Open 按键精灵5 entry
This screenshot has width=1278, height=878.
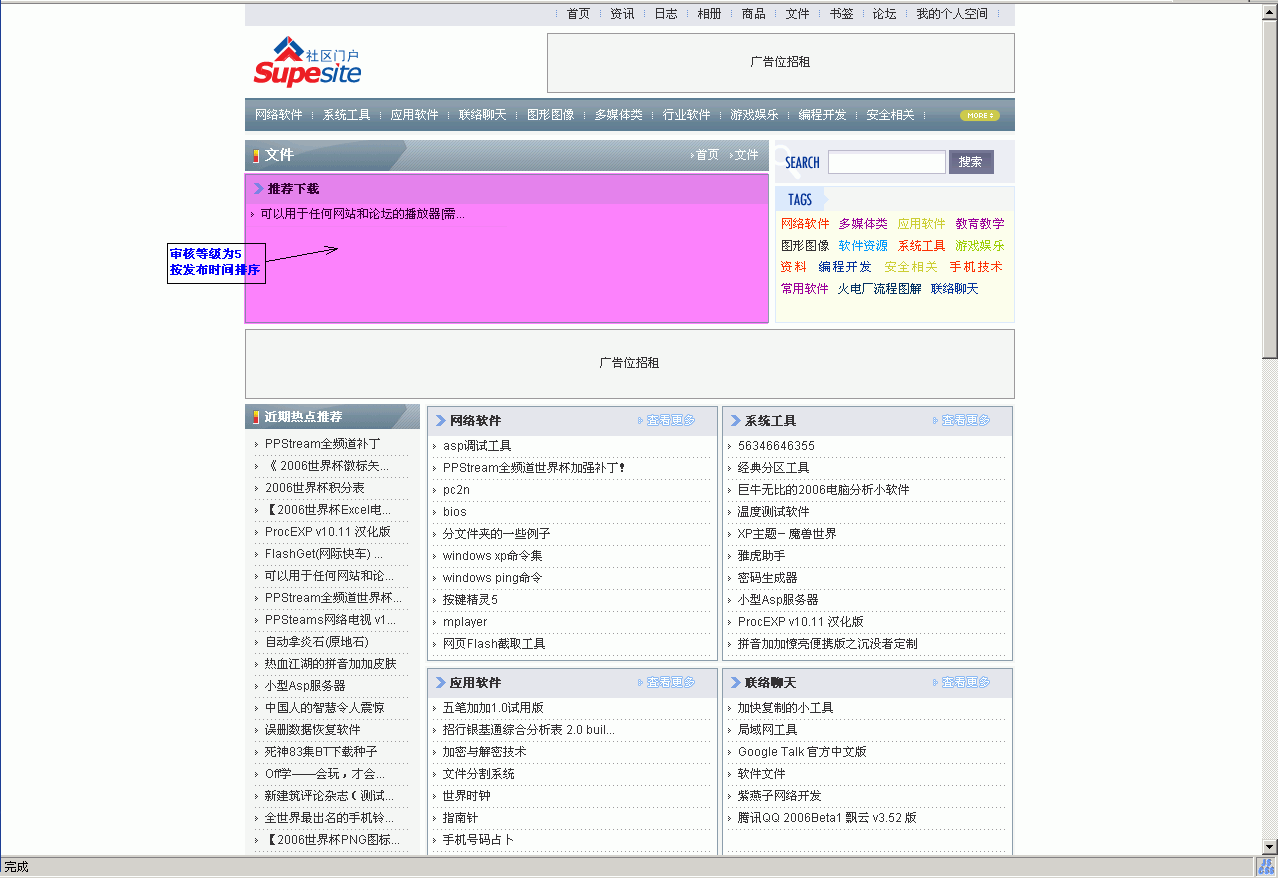470,600
